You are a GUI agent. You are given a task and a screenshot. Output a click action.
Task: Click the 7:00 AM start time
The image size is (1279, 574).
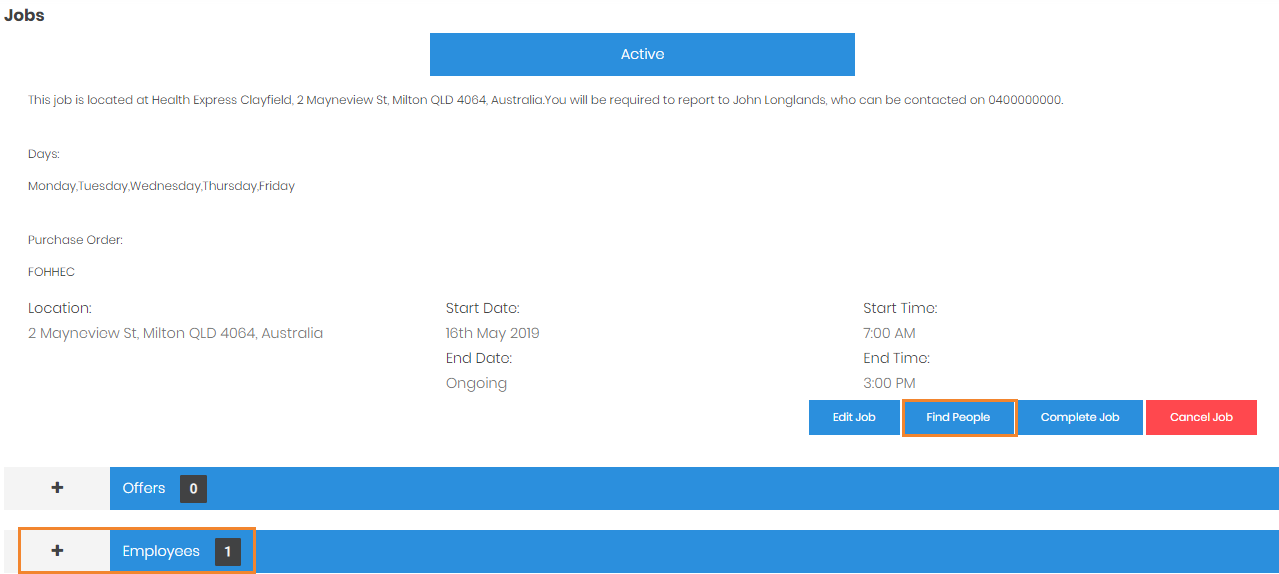(889, 333)
